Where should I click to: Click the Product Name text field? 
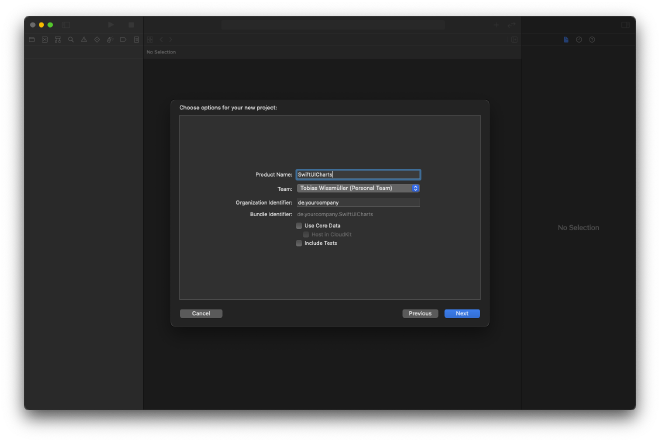pyautogui.click(x=358, y=174)
